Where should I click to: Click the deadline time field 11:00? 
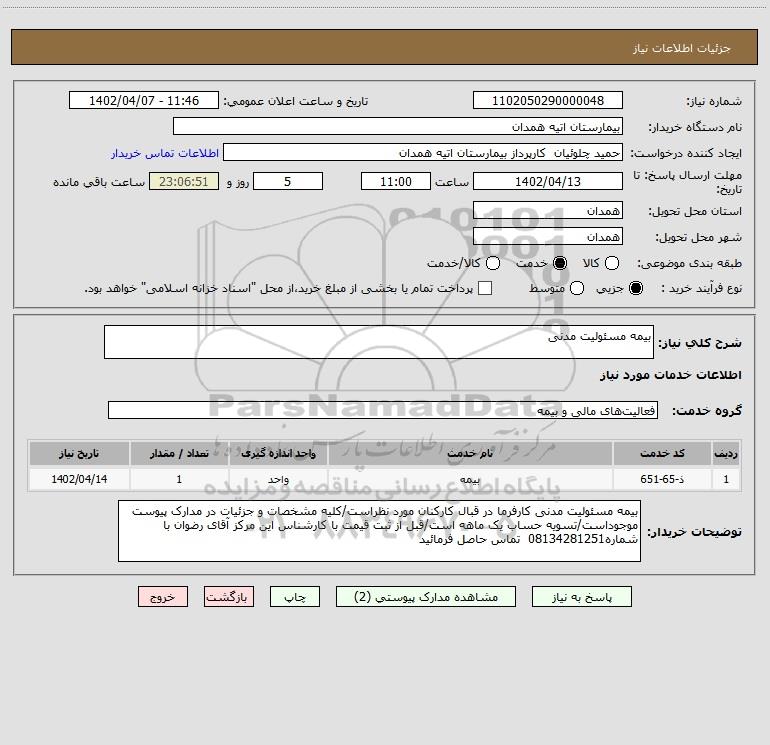[396, 181]
